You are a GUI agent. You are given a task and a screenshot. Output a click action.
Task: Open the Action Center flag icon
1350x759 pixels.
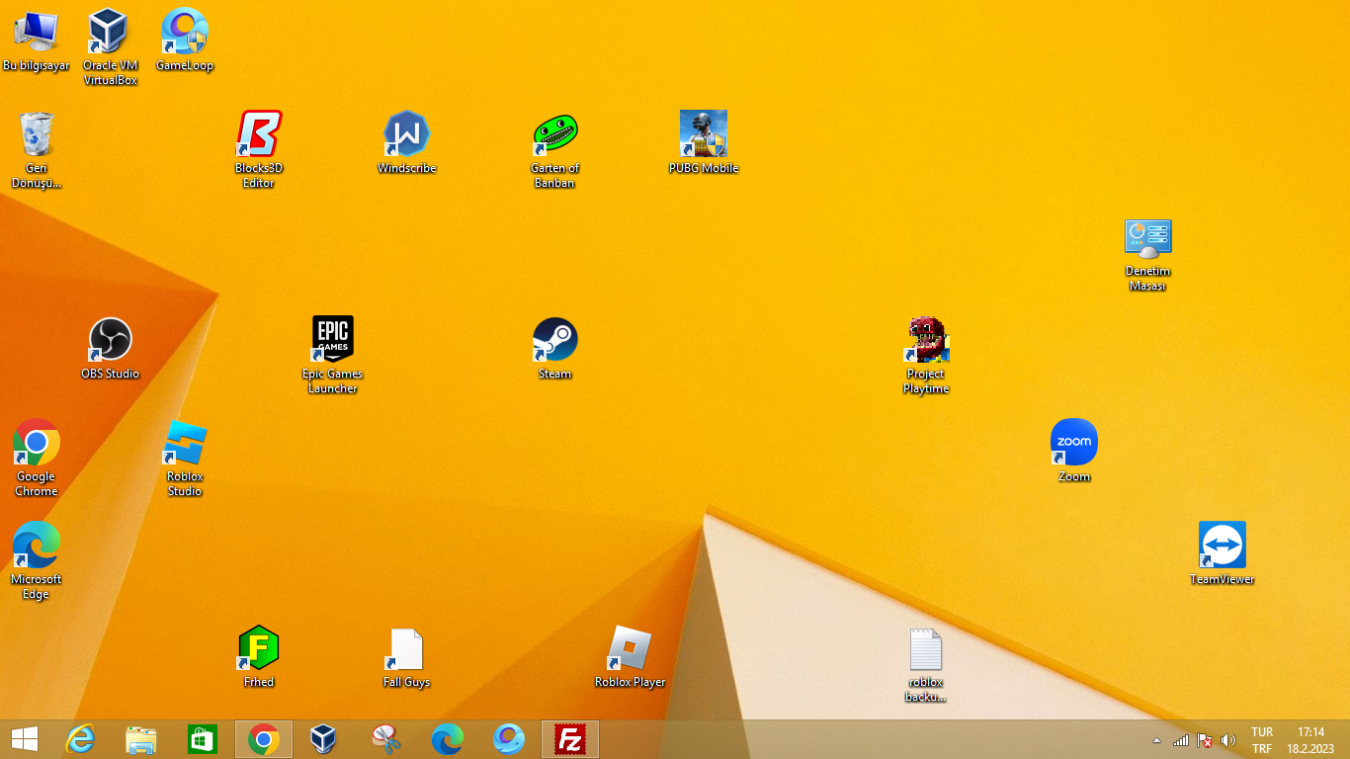[x=1205, y=741]
